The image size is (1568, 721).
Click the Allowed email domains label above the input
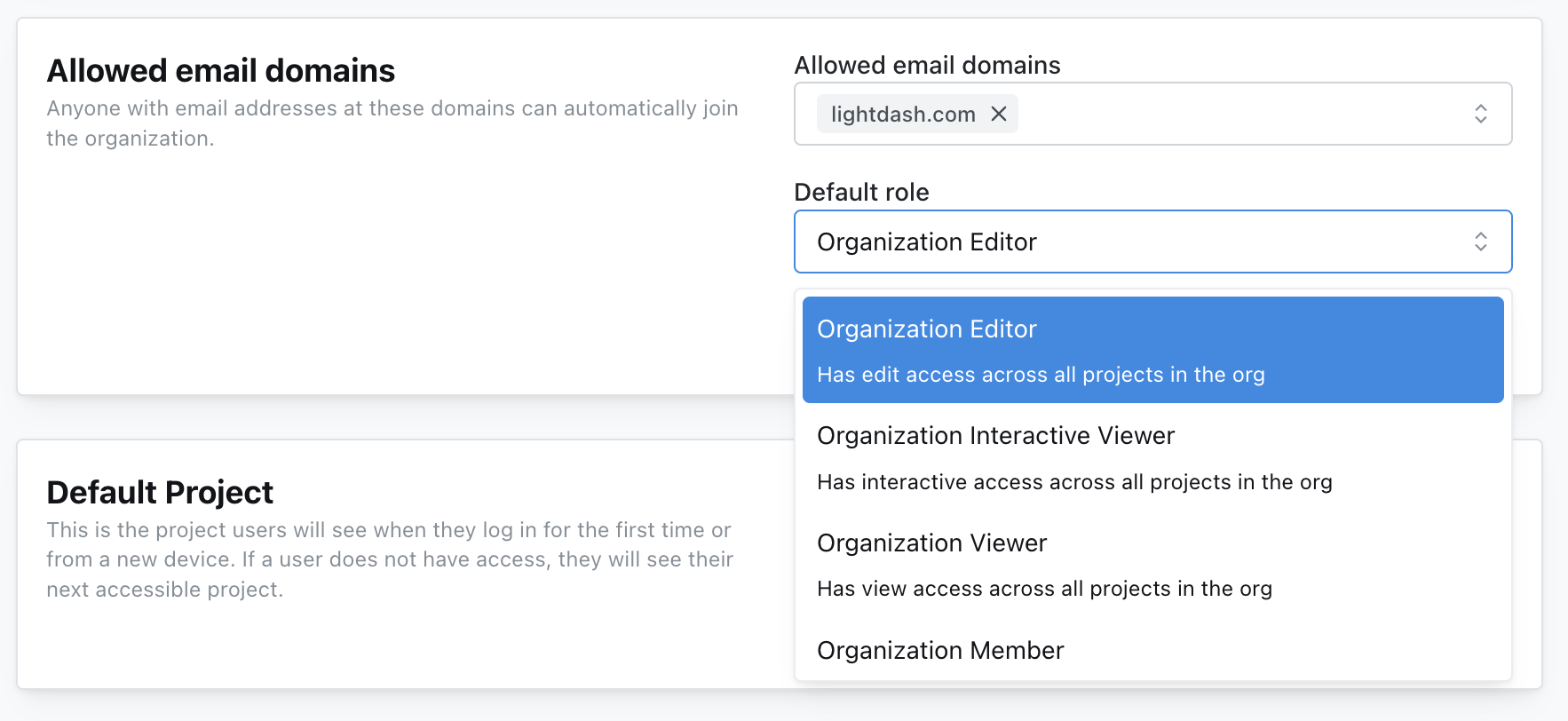point(927,65)
